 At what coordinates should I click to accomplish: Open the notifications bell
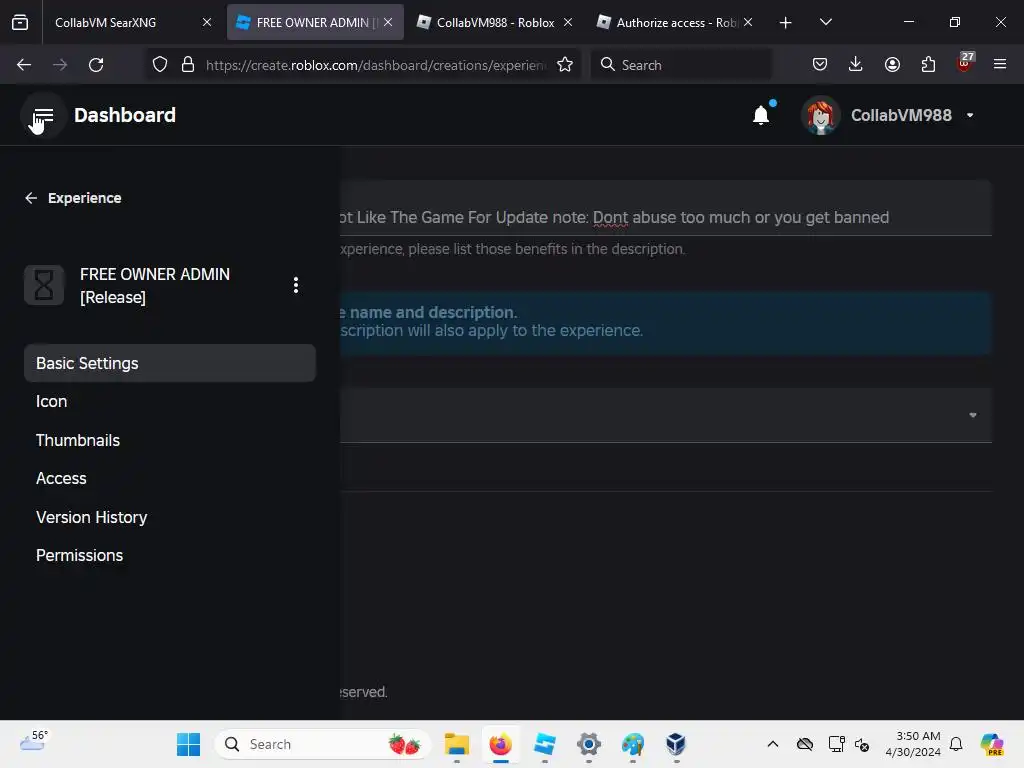(x=761, y=116)
